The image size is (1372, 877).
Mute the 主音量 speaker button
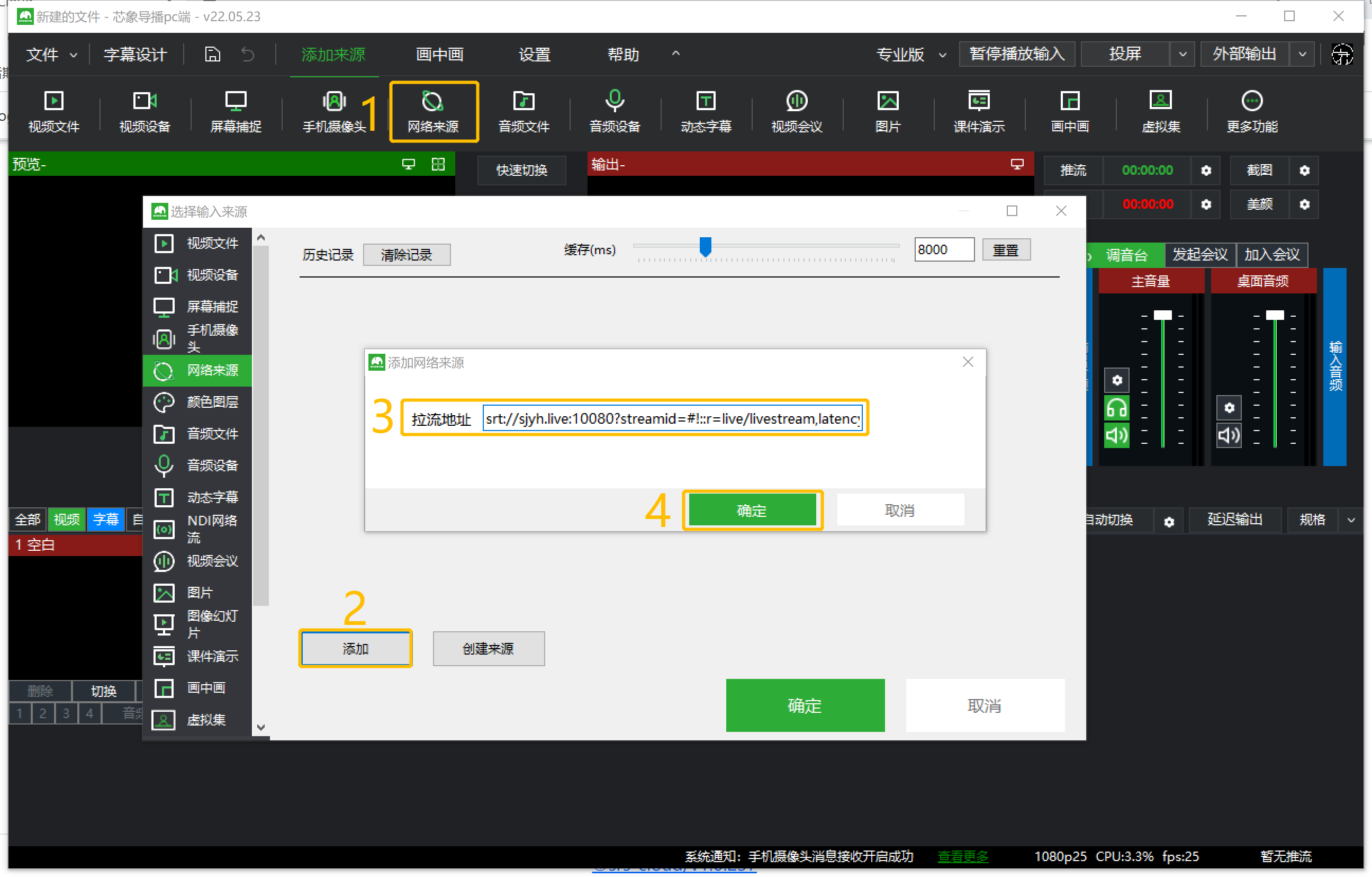(1116, 436)
